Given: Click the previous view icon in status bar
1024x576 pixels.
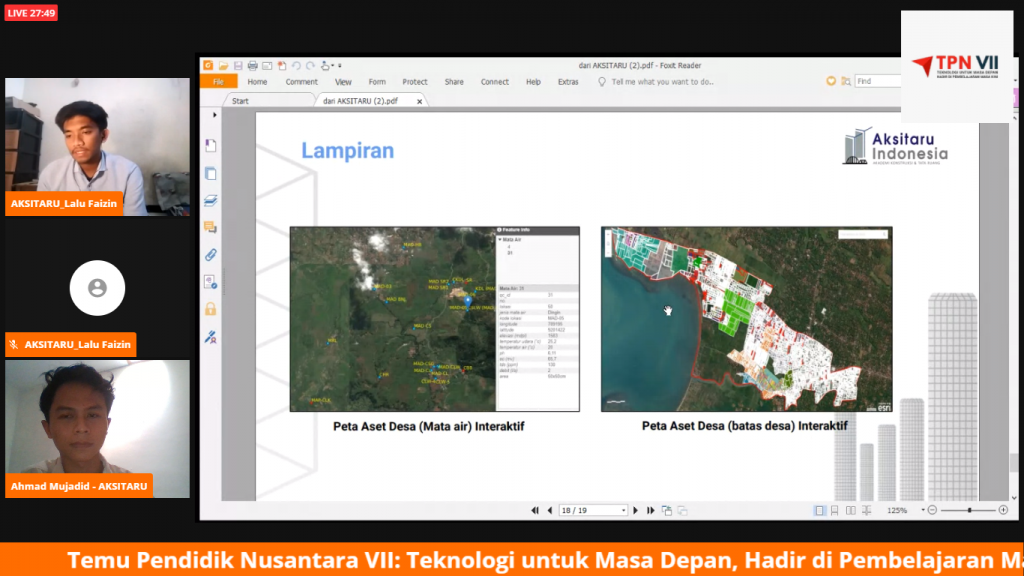Looking at the screenshot, I should point(667,511).
